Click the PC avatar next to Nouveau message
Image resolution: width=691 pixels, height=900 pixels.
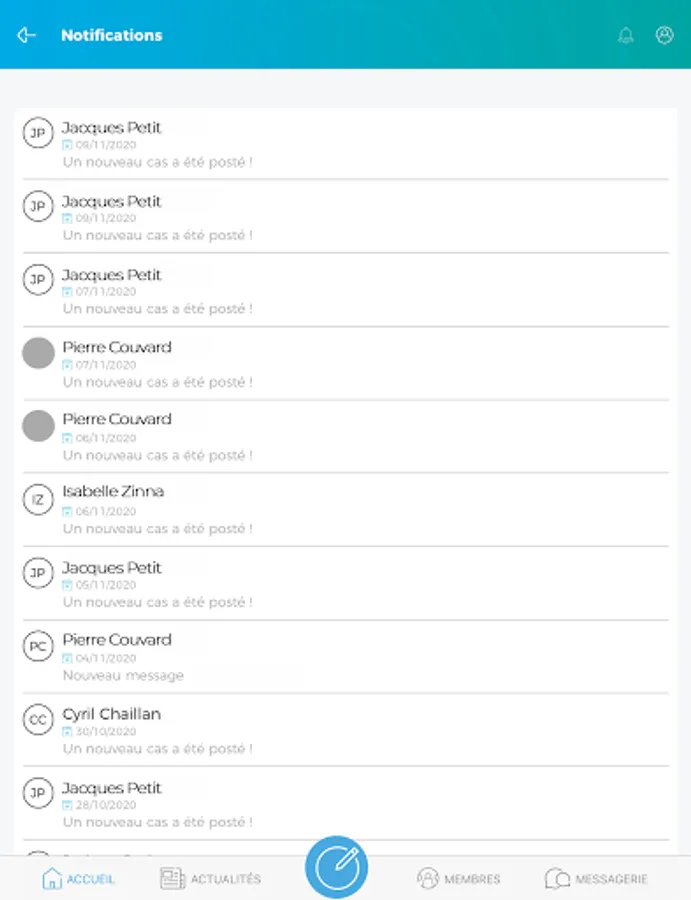[x=38, y=646]
